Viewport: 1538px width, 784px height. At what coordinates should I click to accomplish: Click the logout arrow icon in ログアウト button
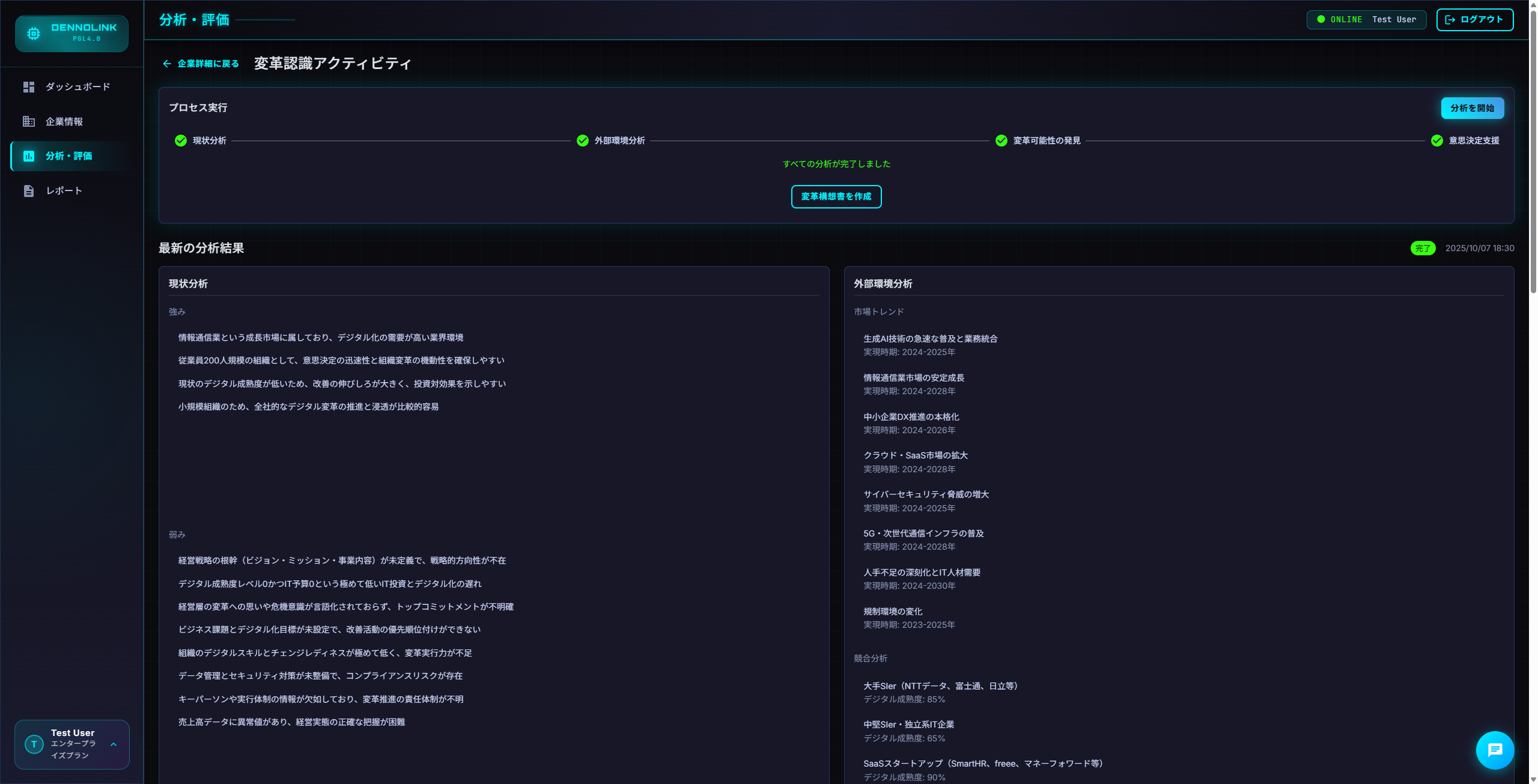coord(1449,19)
